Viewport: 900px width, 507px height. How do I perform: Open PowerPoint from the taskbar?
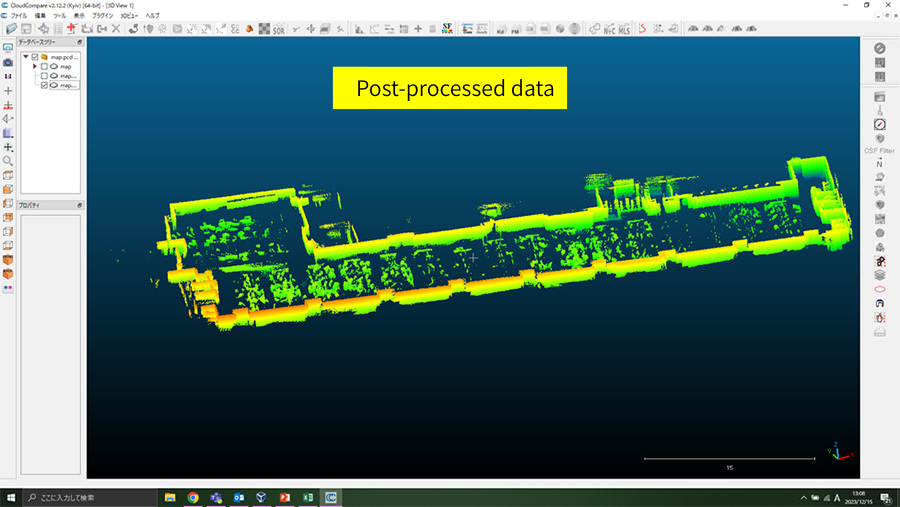tap(285, 498)
